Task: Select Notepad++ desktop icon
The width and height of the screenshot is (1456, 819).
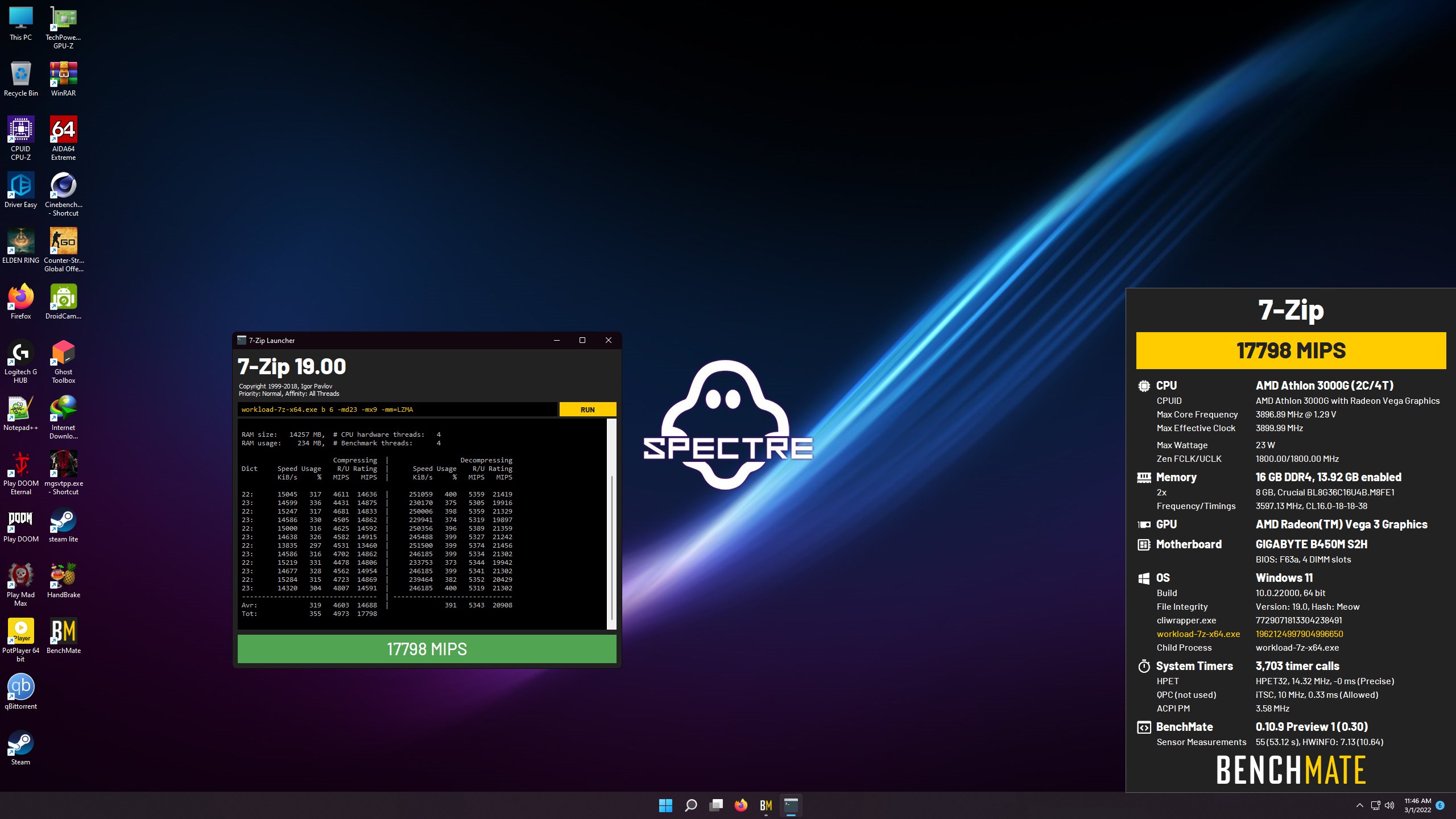Action: pyautogui.click(x=20, y=413)
